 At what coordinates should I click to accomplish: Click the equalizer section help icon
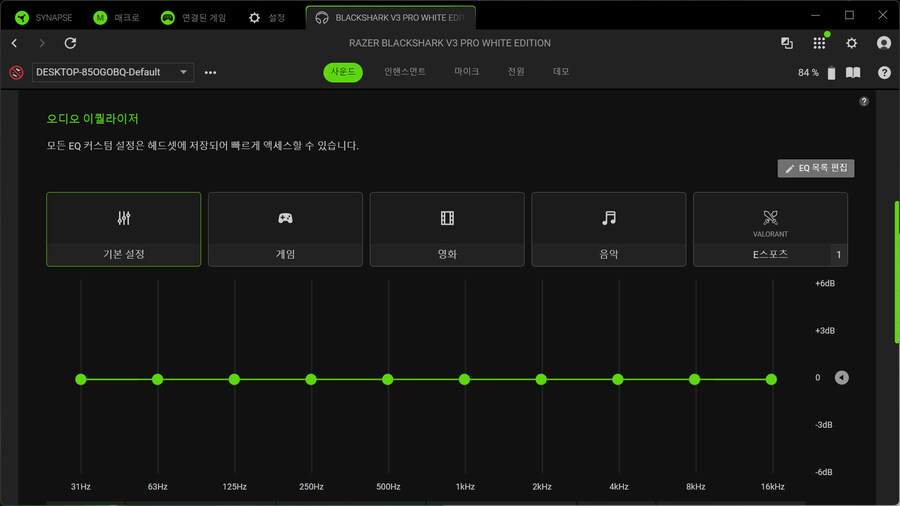(x=864, y=102)
